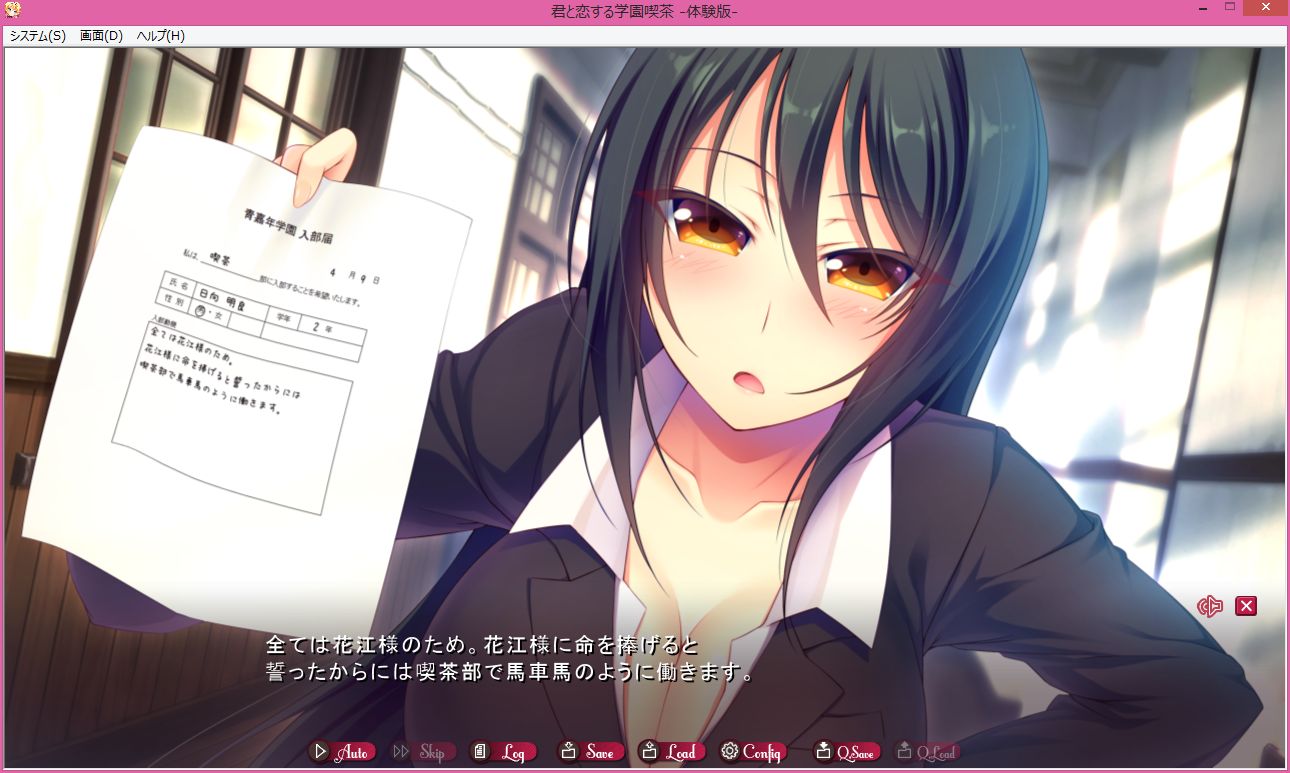Open the Save screen
Image resolution: width=1290 pixels, height=773 pixels.
pyautogui.click(x=591, y=752)
